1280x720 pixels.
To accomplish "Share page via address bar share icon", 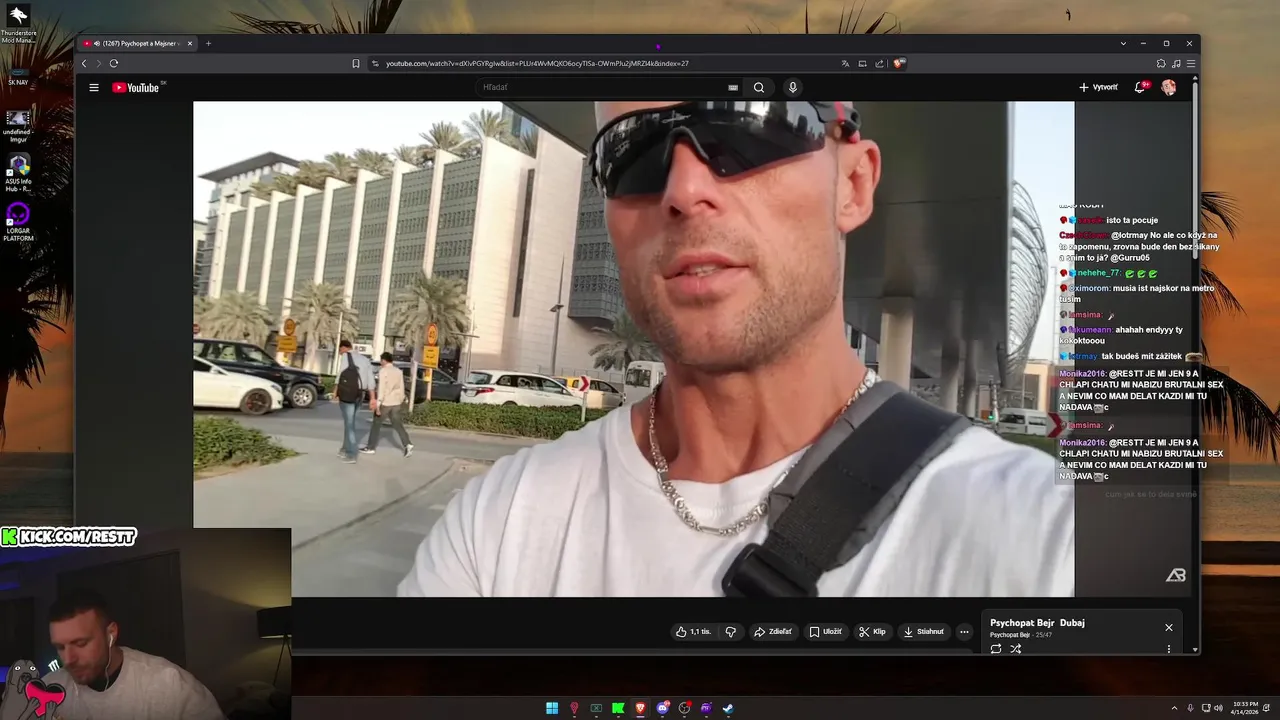I will click(x=879, y=63).
